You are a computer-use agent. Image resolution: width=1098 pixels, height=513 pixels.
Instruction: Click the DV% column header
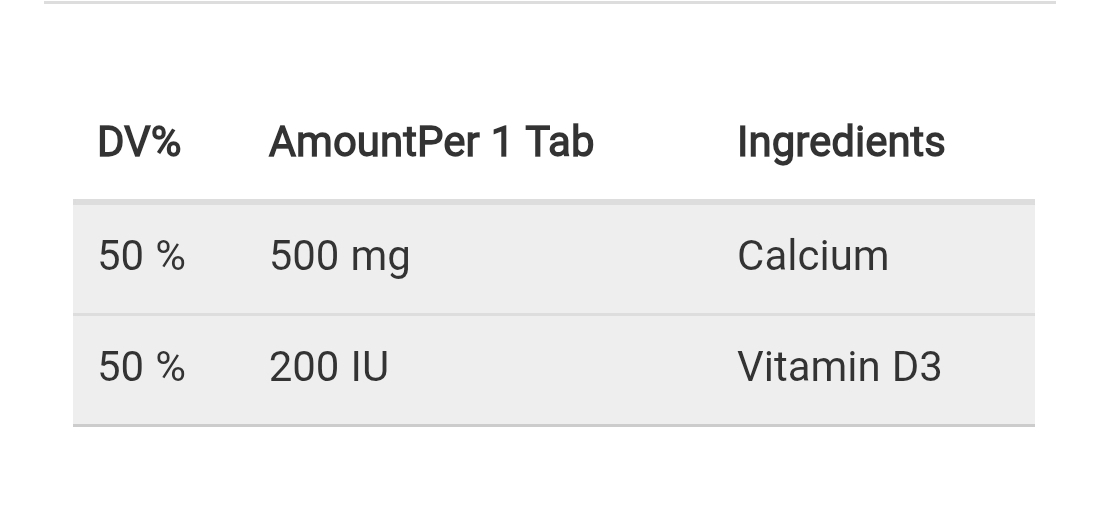[139, 142]
